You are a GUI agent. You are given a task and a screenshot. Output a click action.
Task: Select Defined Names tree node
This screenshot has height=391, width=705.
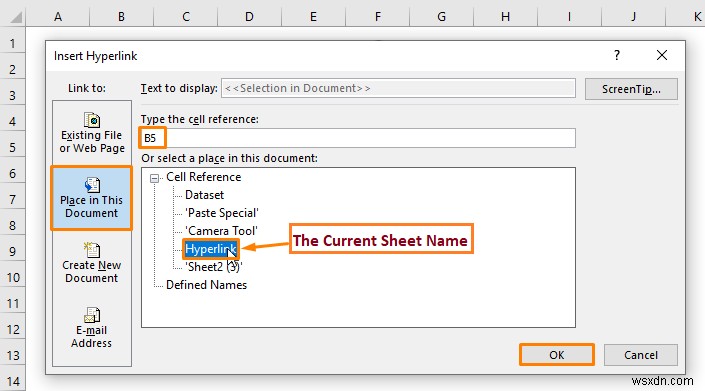tap(206, 285)
